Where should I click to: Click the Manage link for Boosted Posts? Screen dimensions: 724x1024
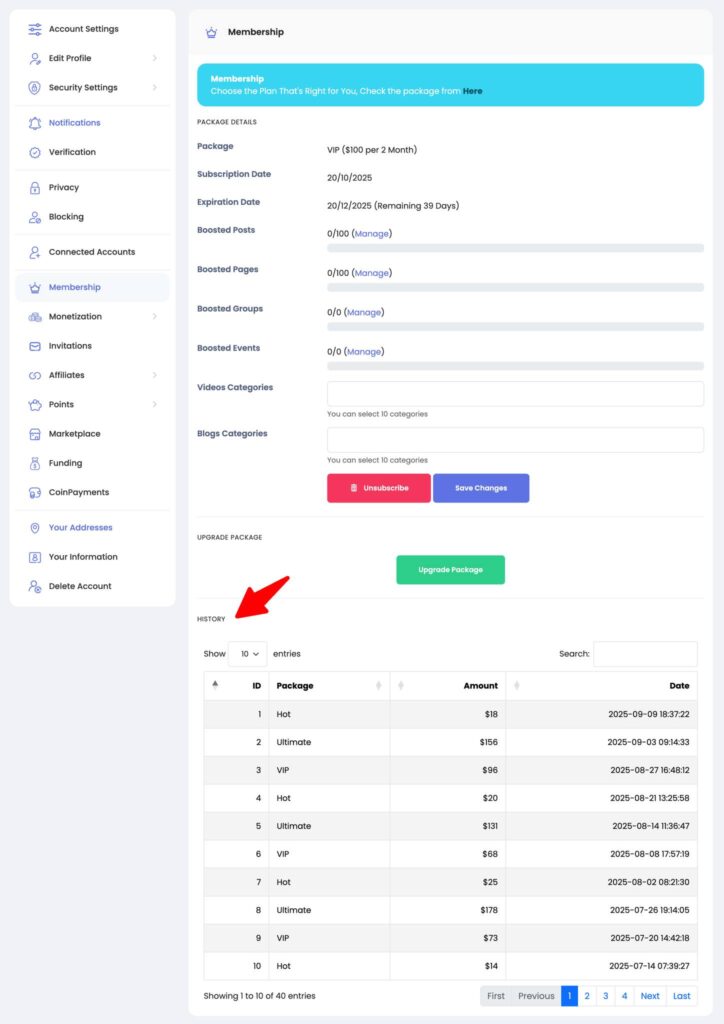tap(372, 234)
